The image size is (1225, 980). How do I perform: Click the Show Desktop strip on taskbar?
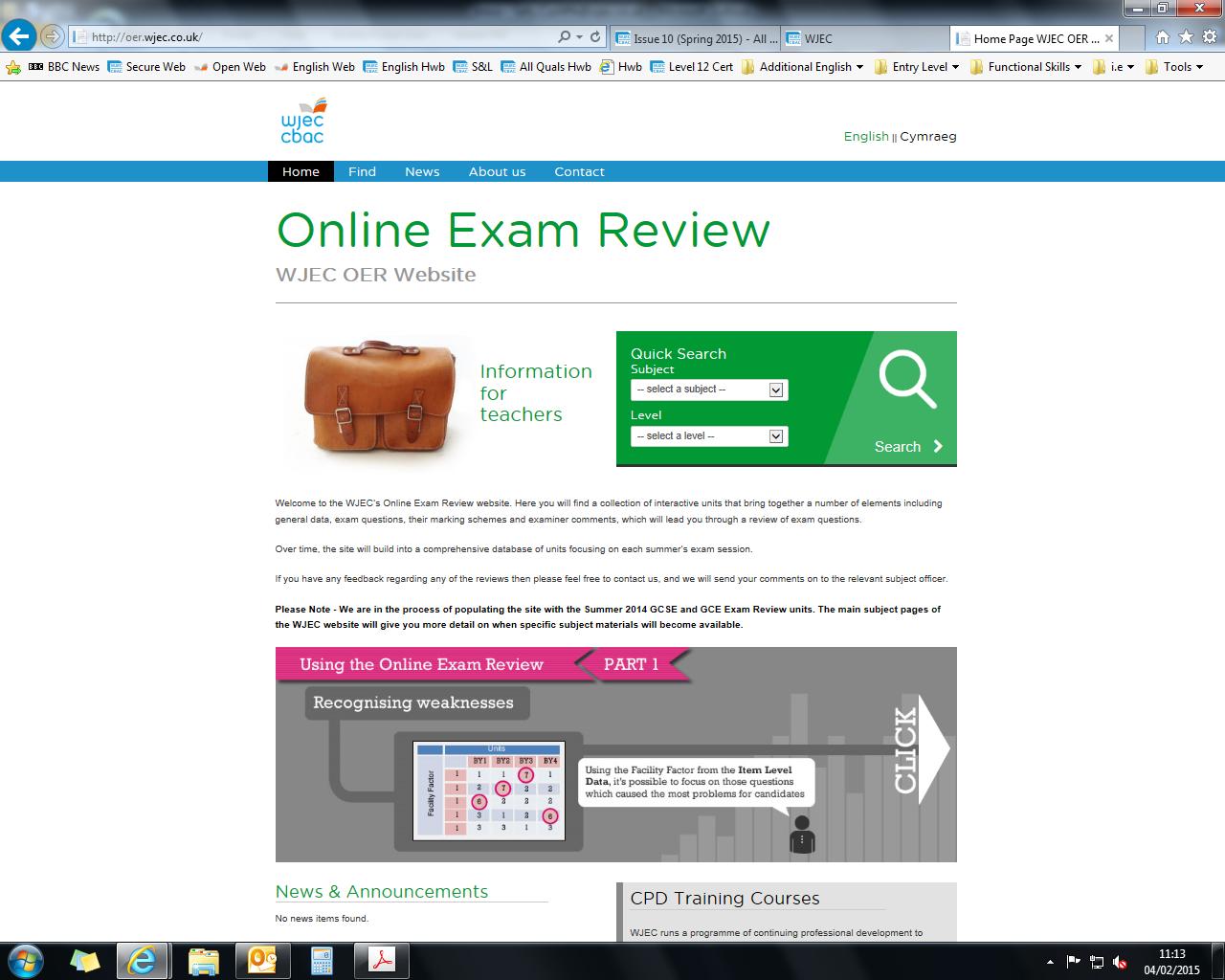pyautogui.click(x=1218, y=960)
